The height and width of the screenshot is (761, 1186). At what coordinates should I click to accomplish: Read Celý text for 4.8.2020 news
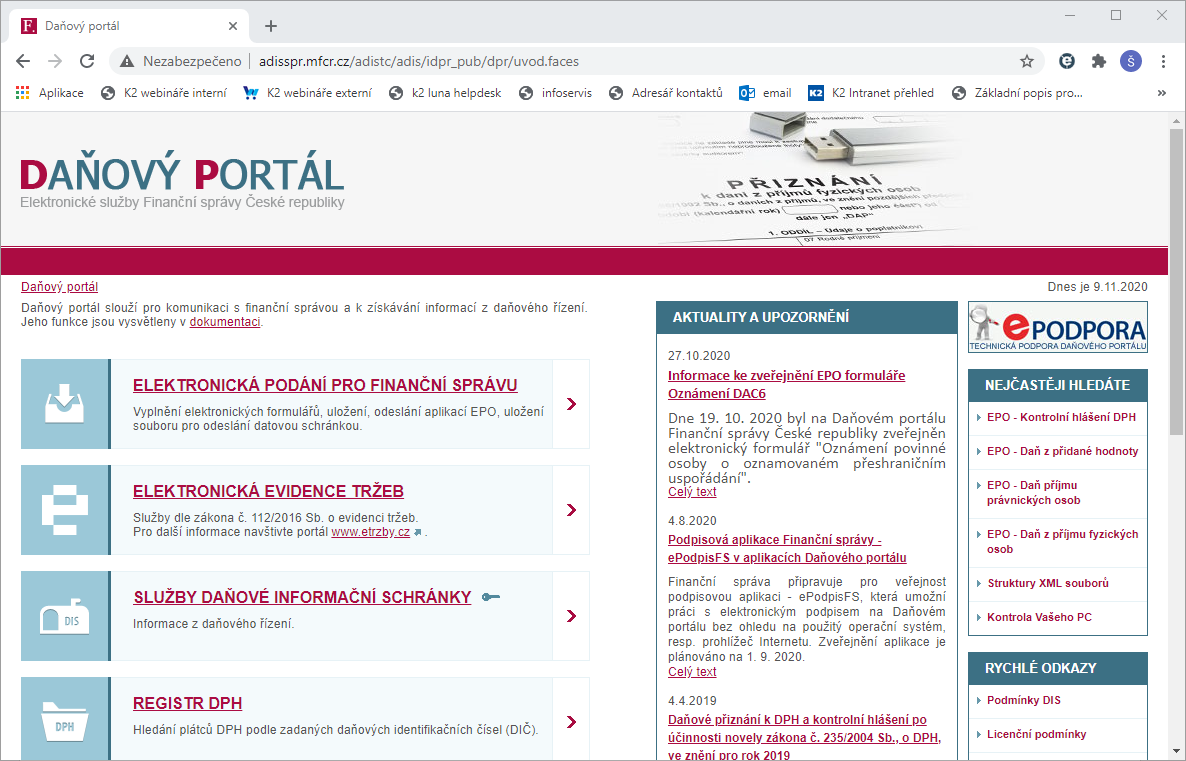[x=692, y=672]
